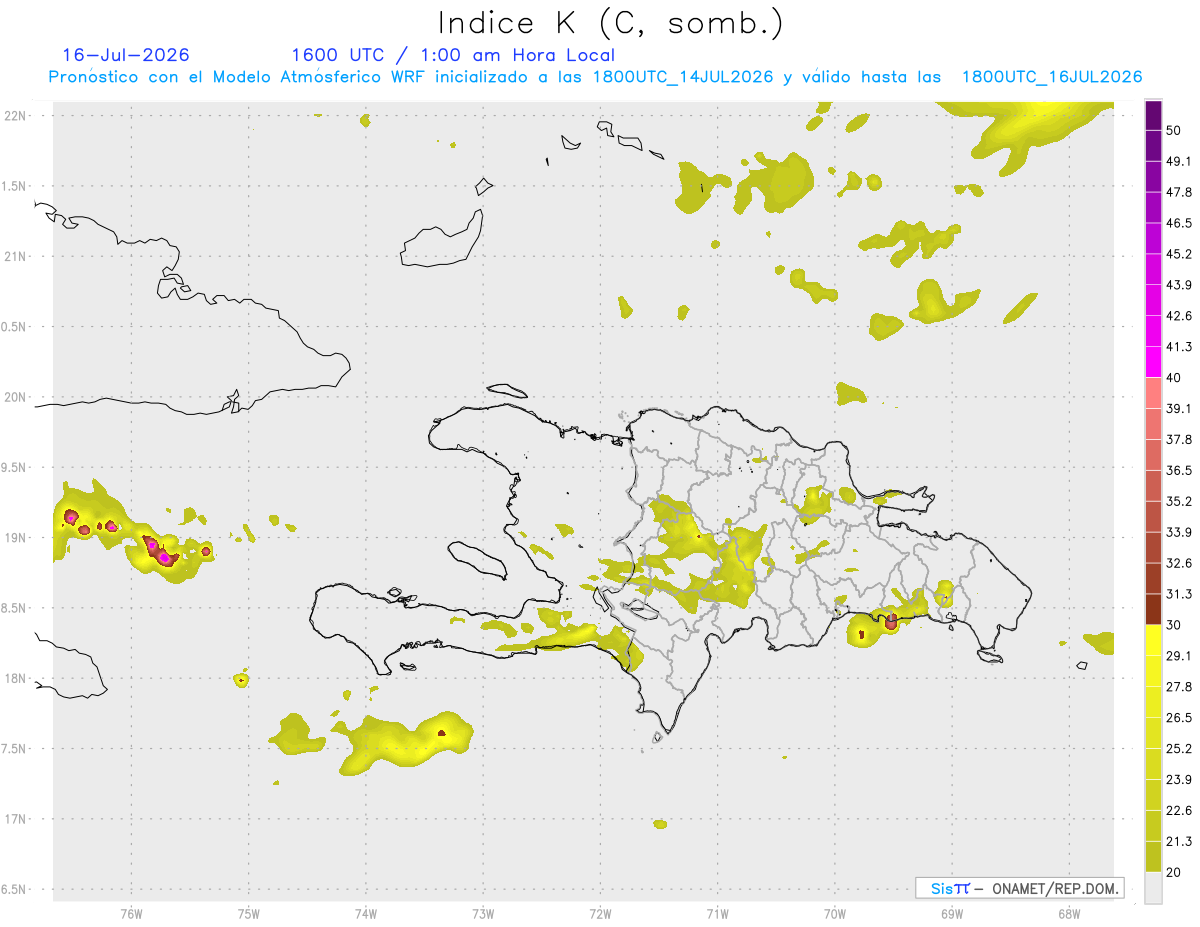Screen dimensions: 1200x927
Task: Click the '1800UTC_14JUL2026' initialization time text
Action: pos(683,77)
